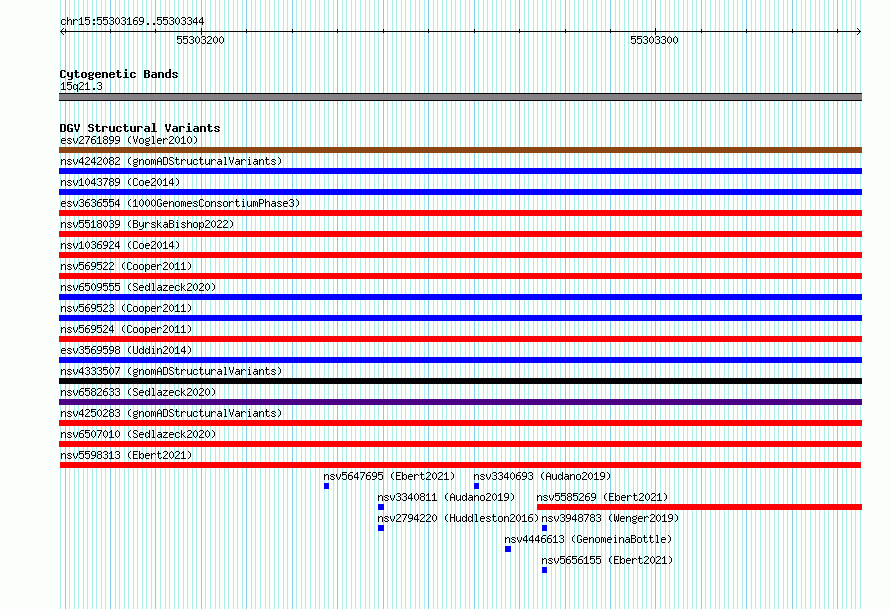Click the purple nsv6582633 variant bar

[460, 402]
